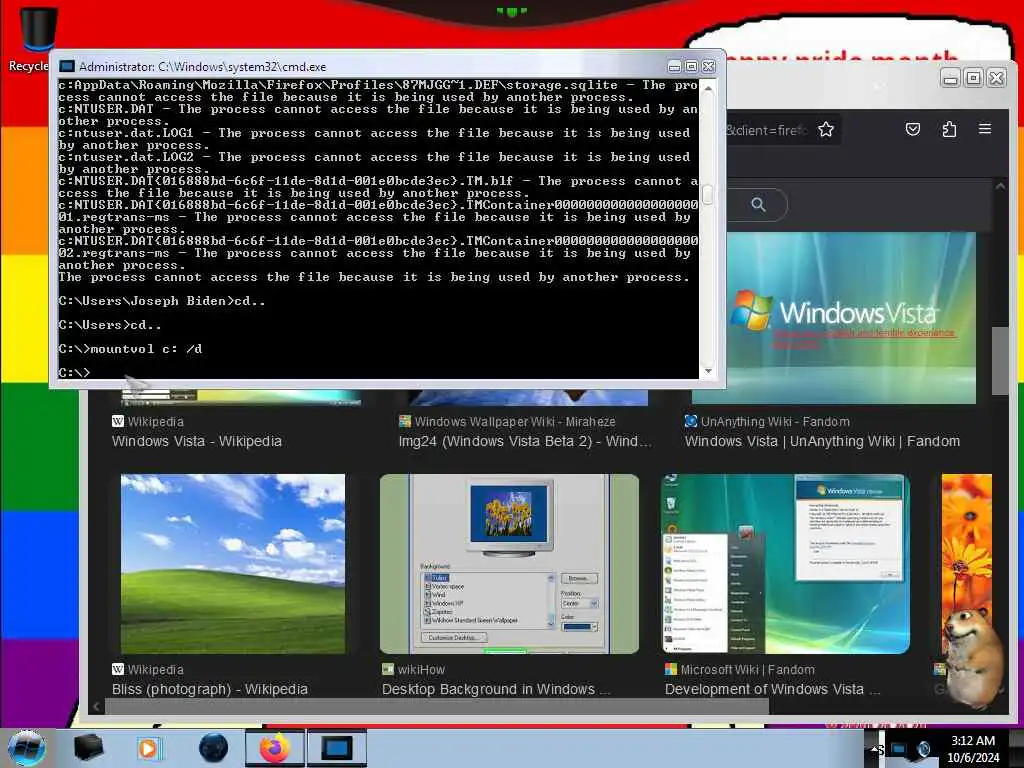Bookmark this page with the star icon
Image resolution: width=1024 pixels, height=768 pixels.
826,129
